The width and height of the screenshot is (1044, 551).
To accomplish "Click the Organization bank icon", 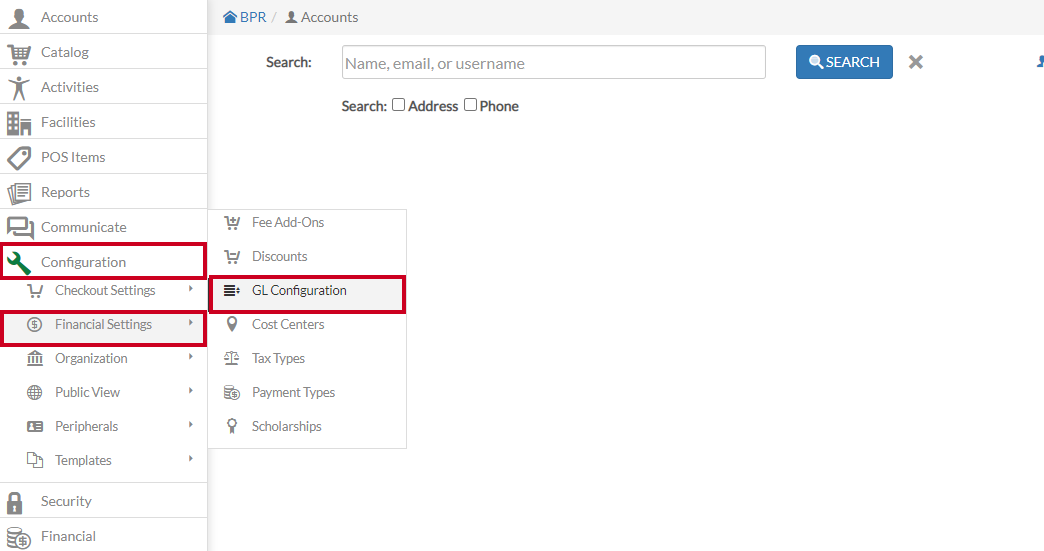I will [35, 359].
